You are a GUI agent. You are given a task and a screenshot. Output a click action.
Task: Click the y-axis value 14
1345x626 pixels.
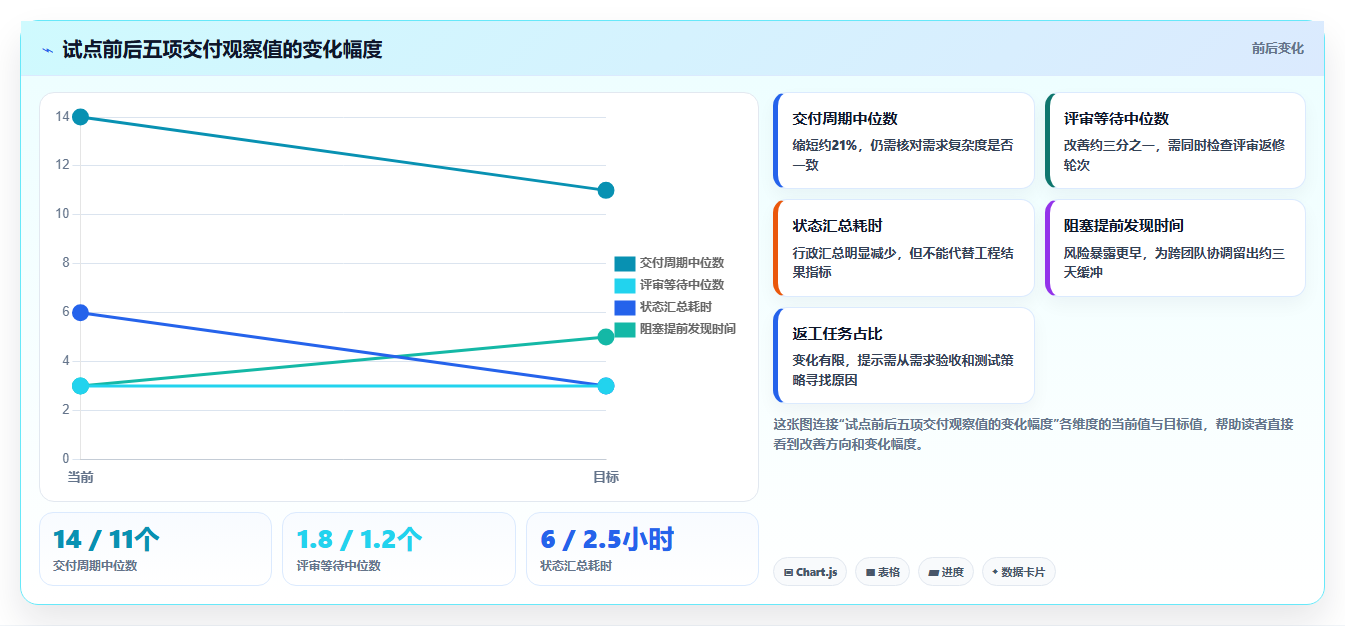coord(62,116)
